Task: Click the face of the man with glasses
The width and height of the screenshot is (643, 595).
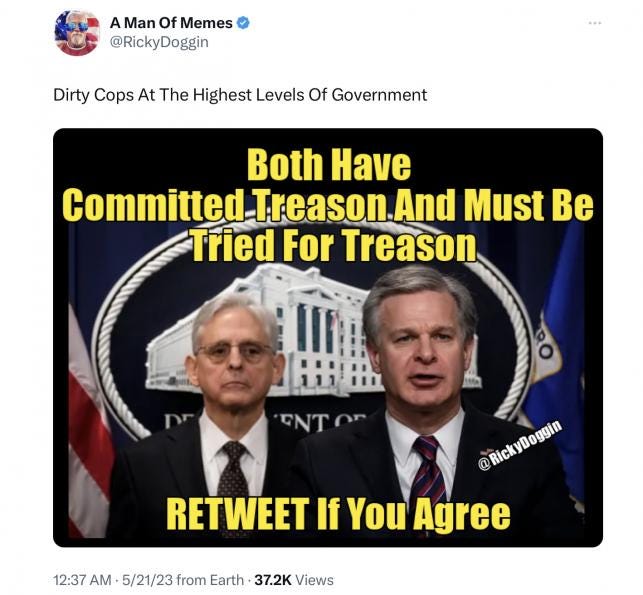Action: pos(234,356)
